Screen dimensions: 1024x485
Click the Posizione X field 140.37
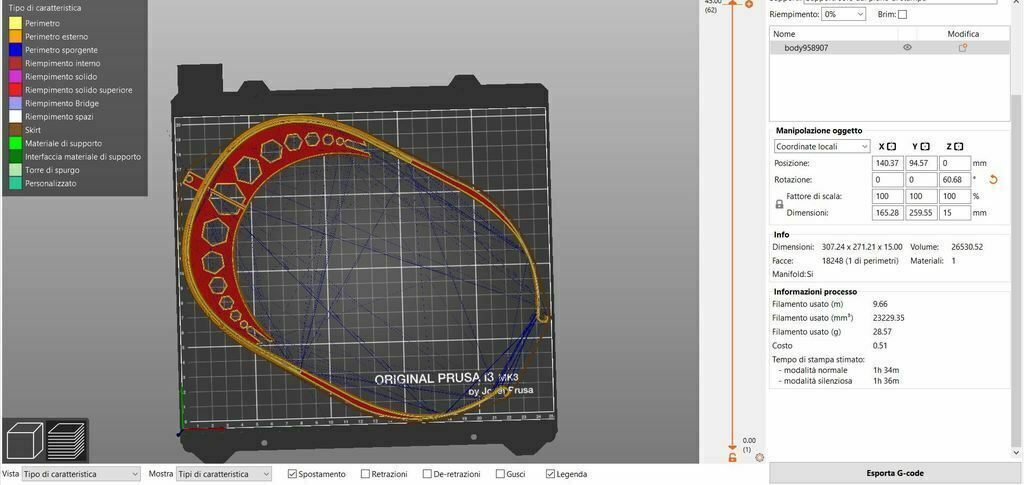click(888, 163)
